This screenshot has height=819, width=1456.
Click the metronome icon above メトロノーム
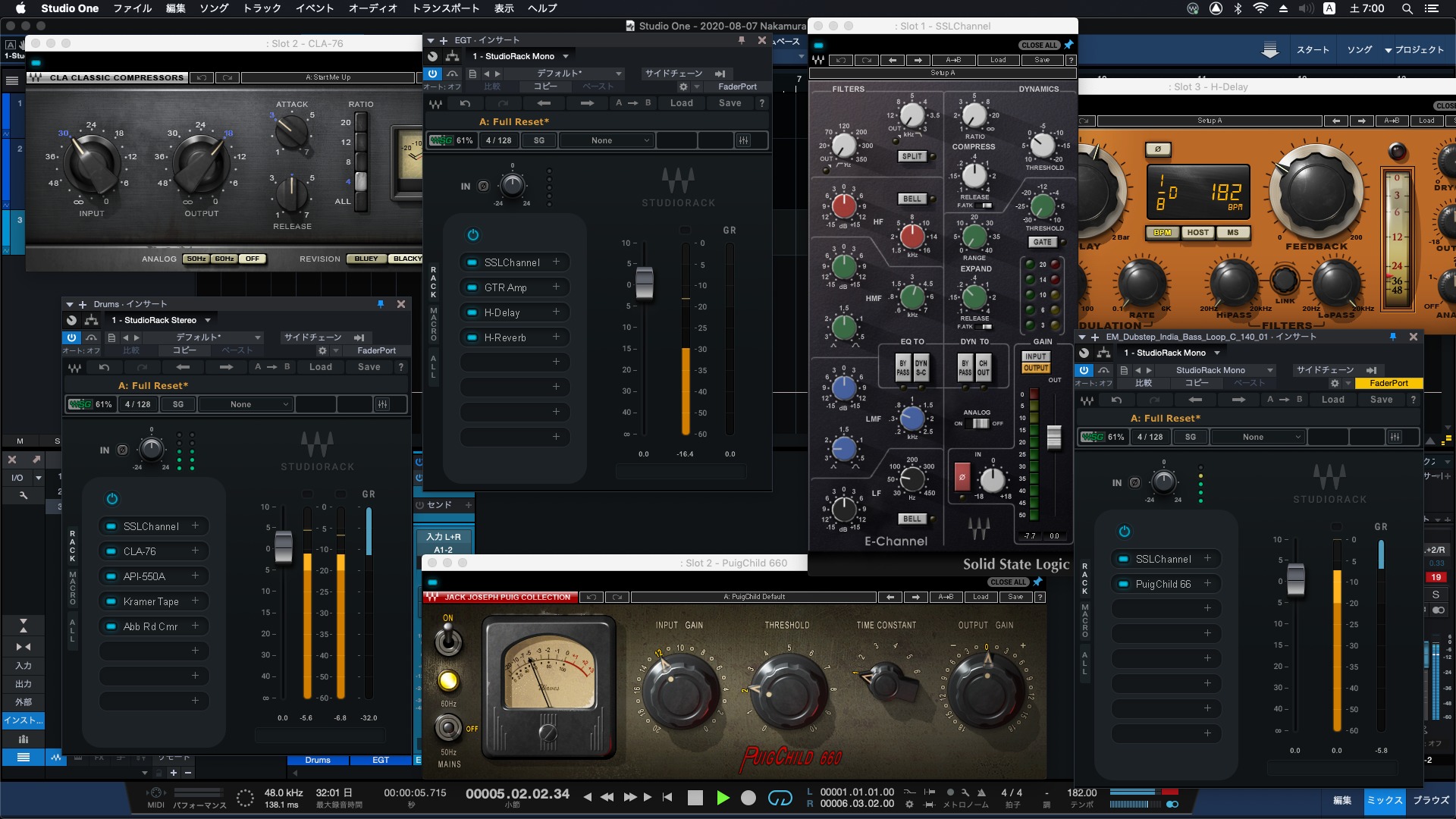click(981, 792)
